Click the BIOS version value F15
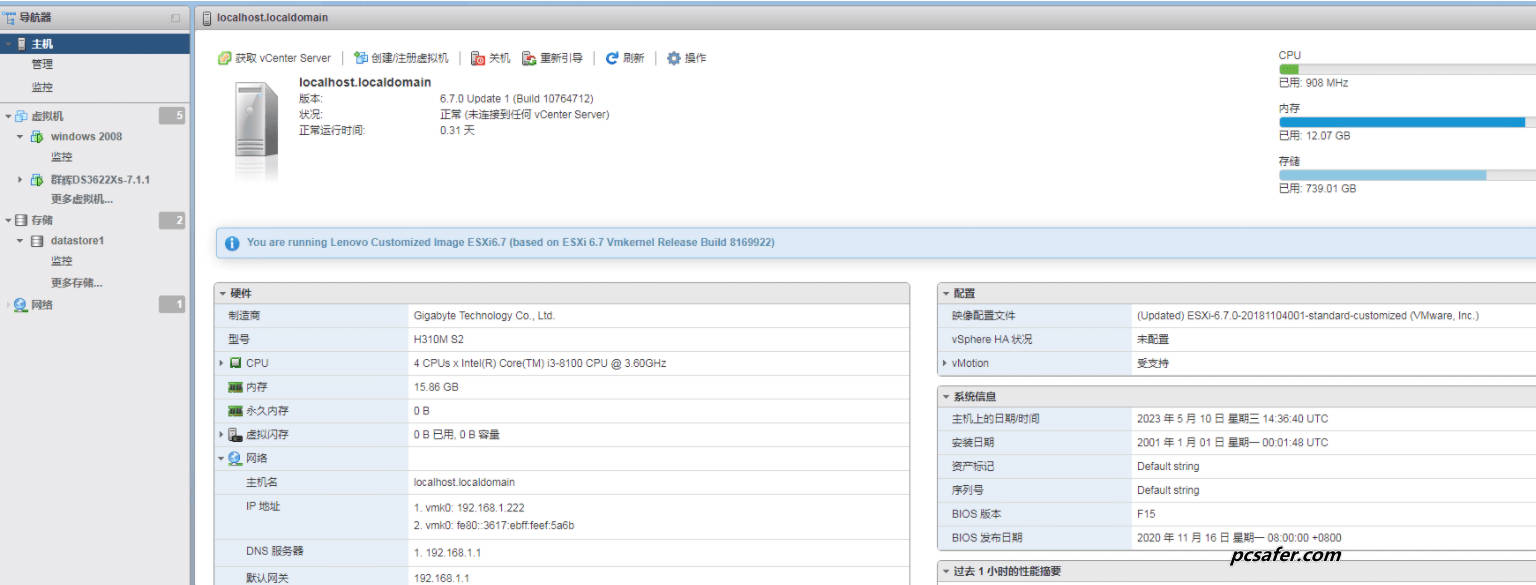Image resolution: width=1536 pixels, height=585 pixels. (1146, 514)
